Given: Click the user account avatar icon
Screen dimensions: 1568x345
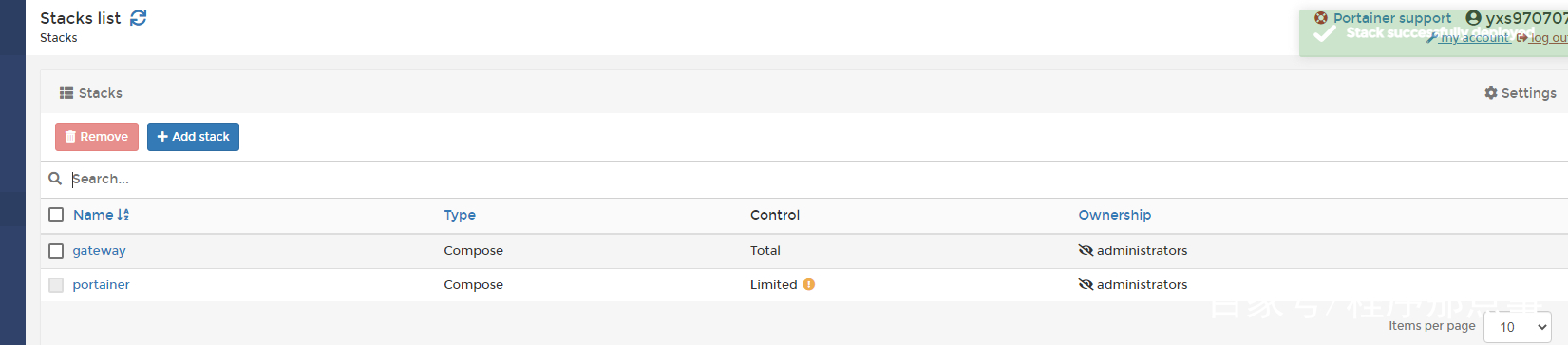Looking at the screenshot, I should point(1474,18).
